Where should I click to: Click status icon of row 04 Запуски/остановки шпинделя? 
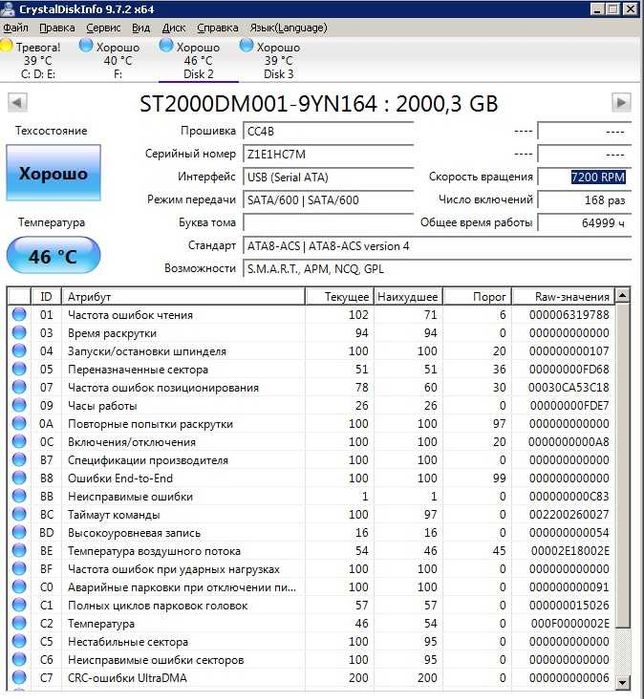[x=19, y=351]
